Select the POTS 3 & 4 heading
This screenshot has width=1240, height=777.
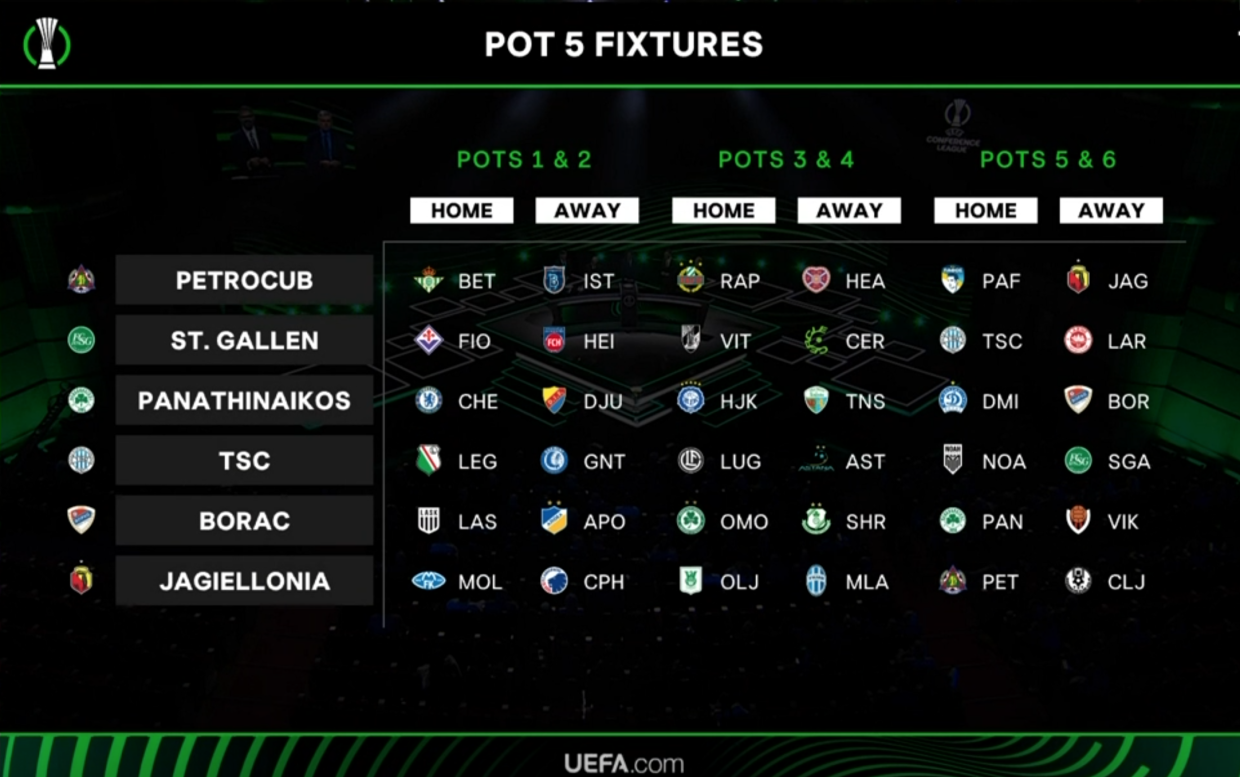pyautogui.click(x=786, y=159)
